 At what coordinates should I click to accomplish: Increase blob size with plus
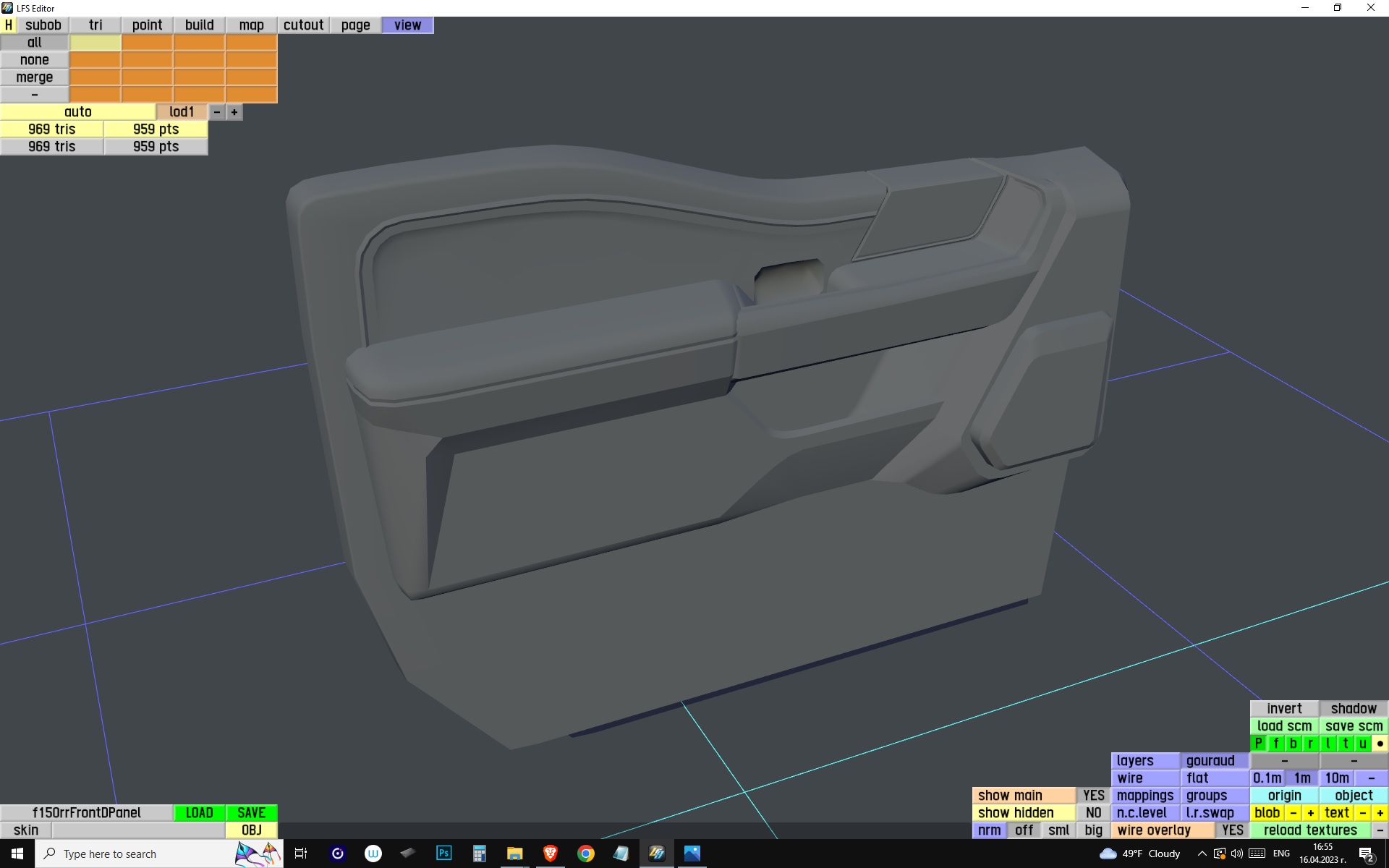tap(1310, 813)
